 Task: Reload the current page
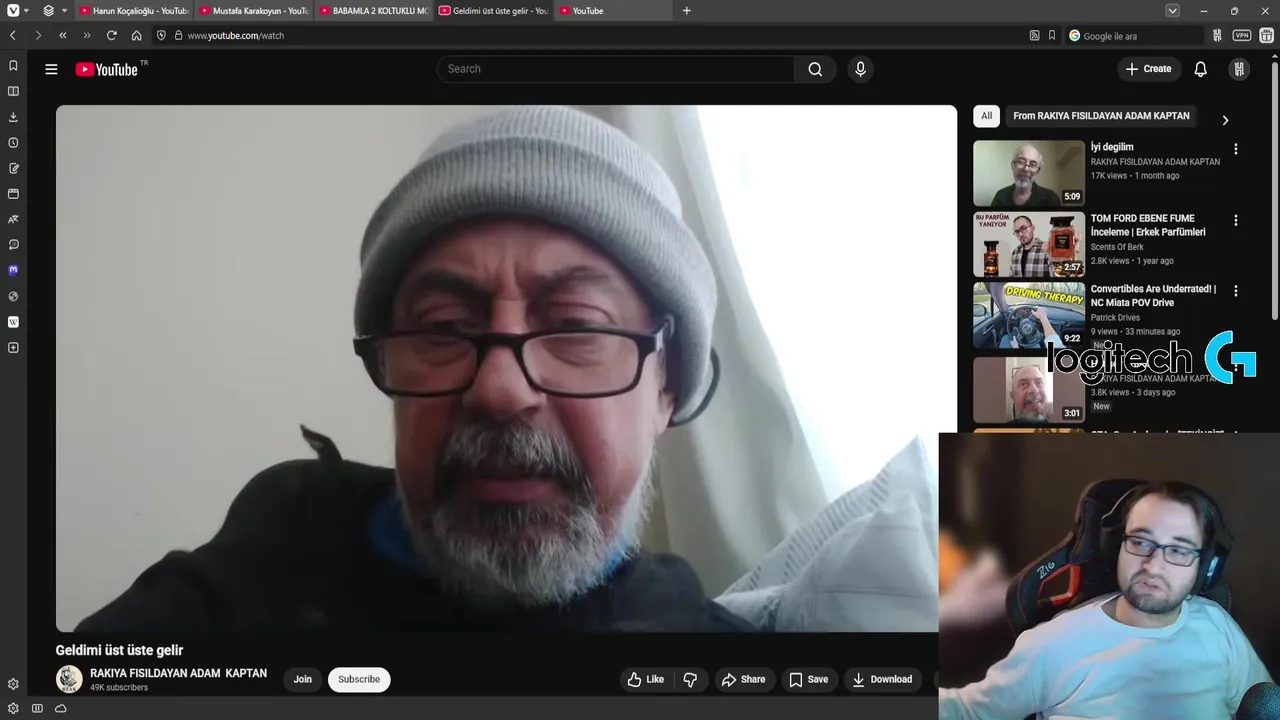[111, 35]
